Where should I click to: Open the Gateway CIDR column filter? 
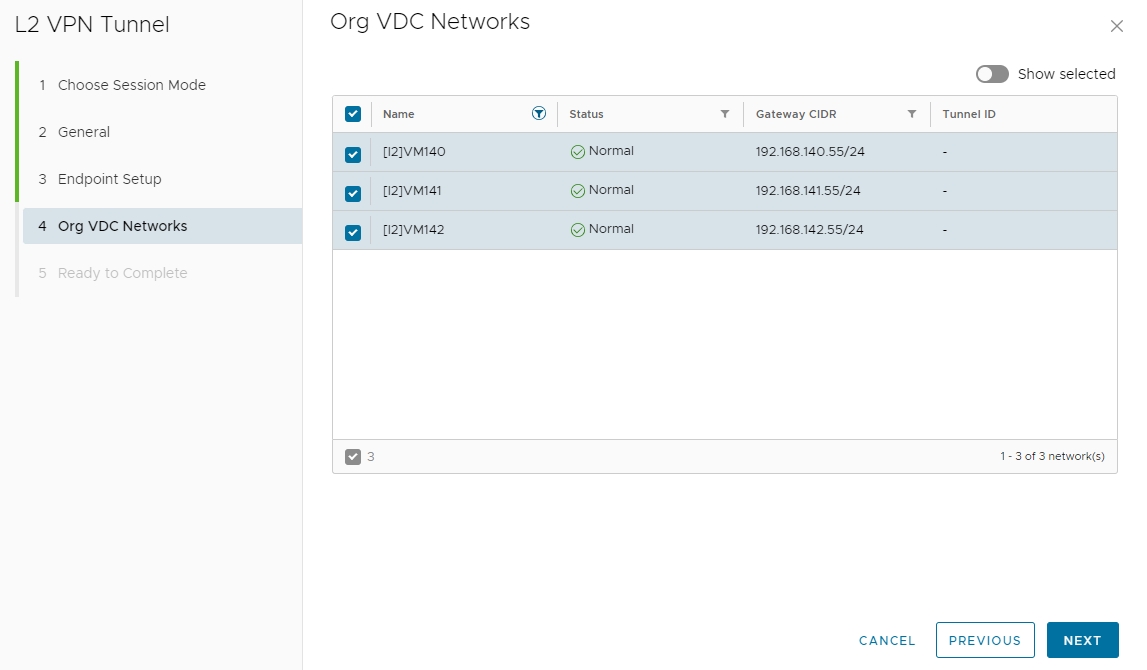click(912, 114)
